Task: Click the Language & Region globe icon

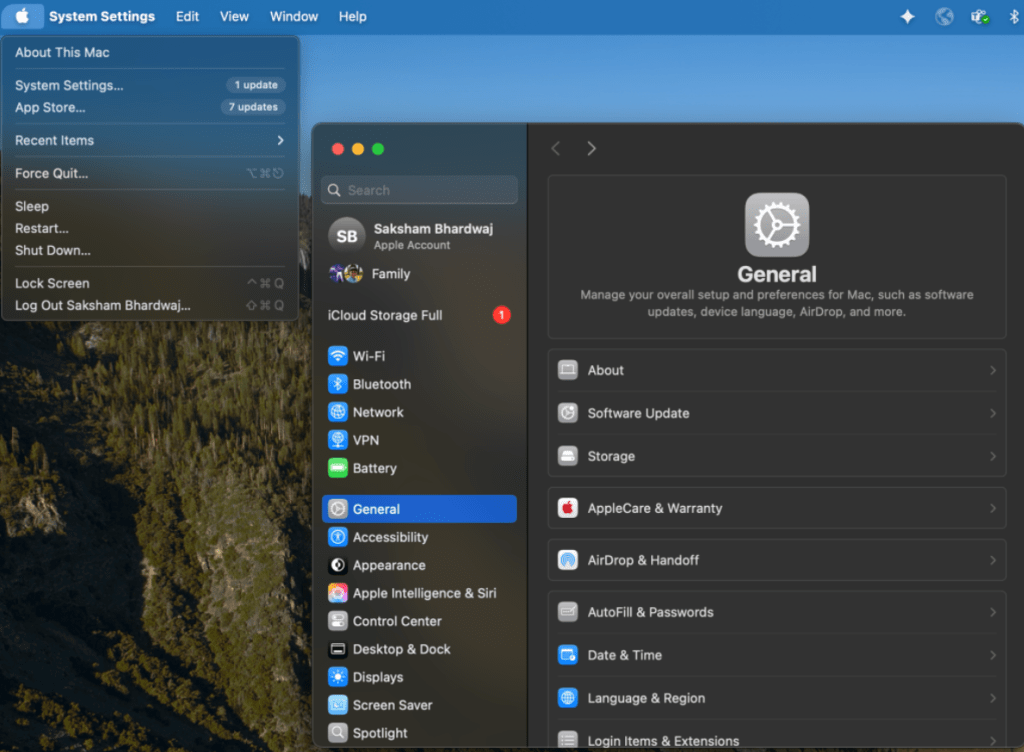Action: [568, 698]
